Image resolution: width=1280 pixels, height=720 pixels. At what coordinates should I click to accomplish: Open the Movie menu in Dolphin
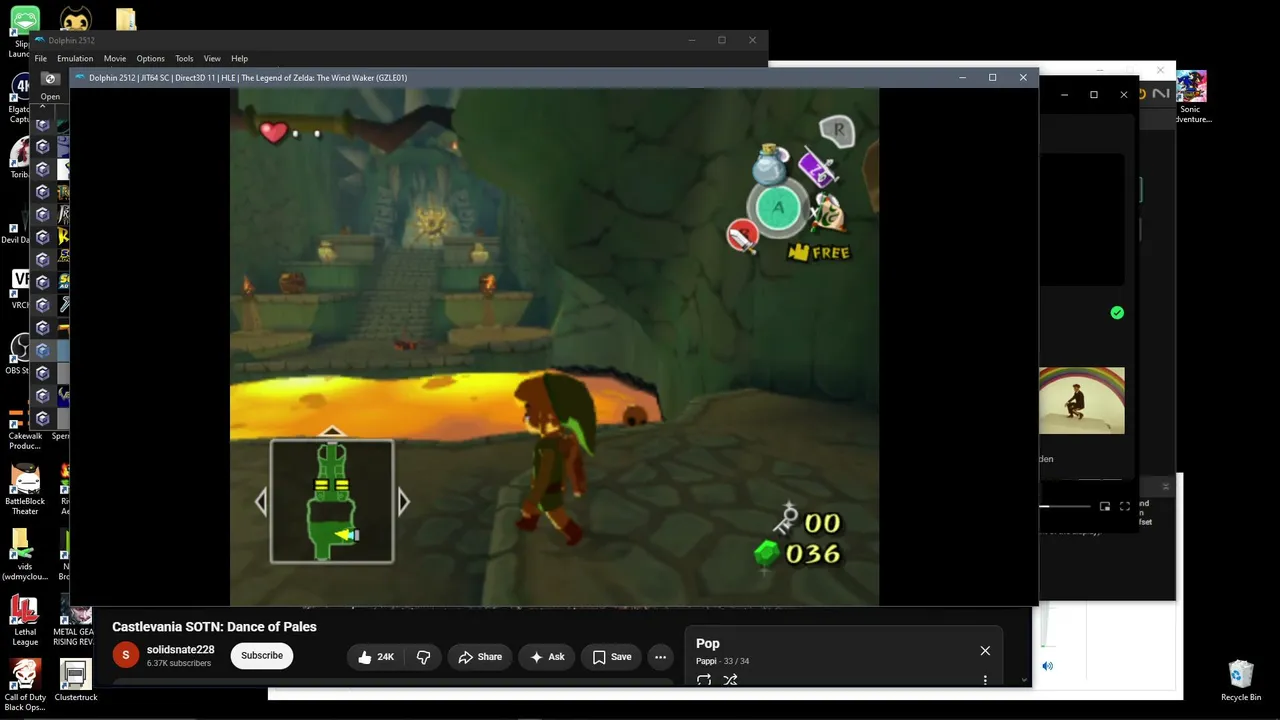coord(115,59)
